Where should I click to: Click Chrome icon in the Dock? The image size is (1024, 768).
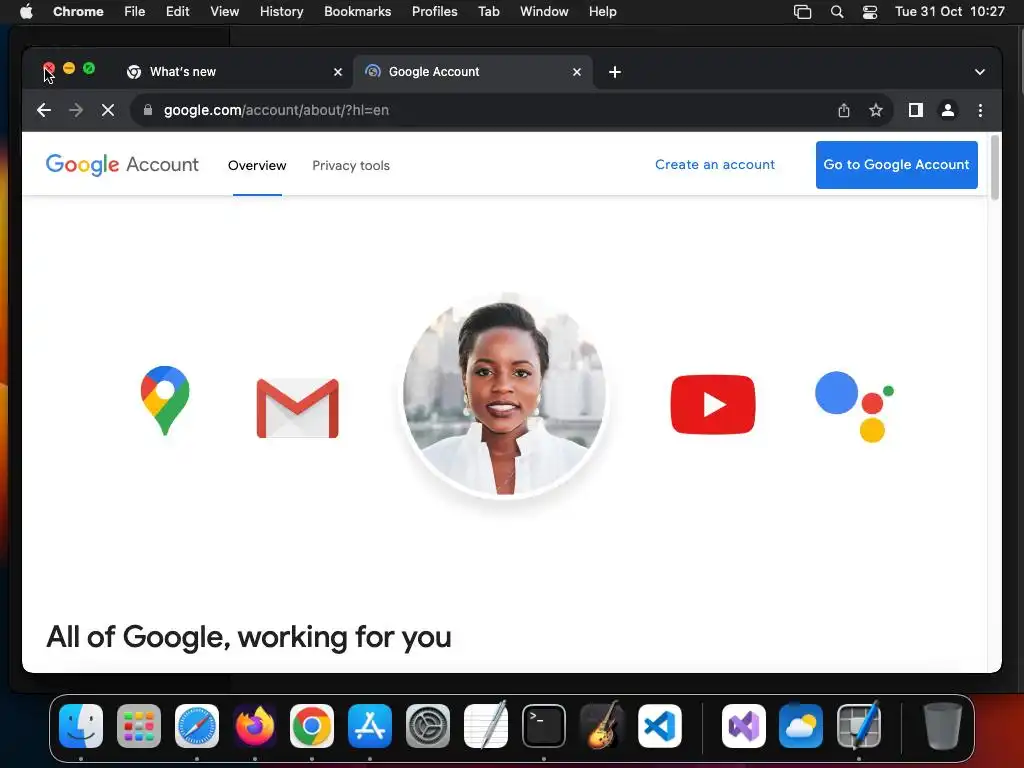pos(312,726)
